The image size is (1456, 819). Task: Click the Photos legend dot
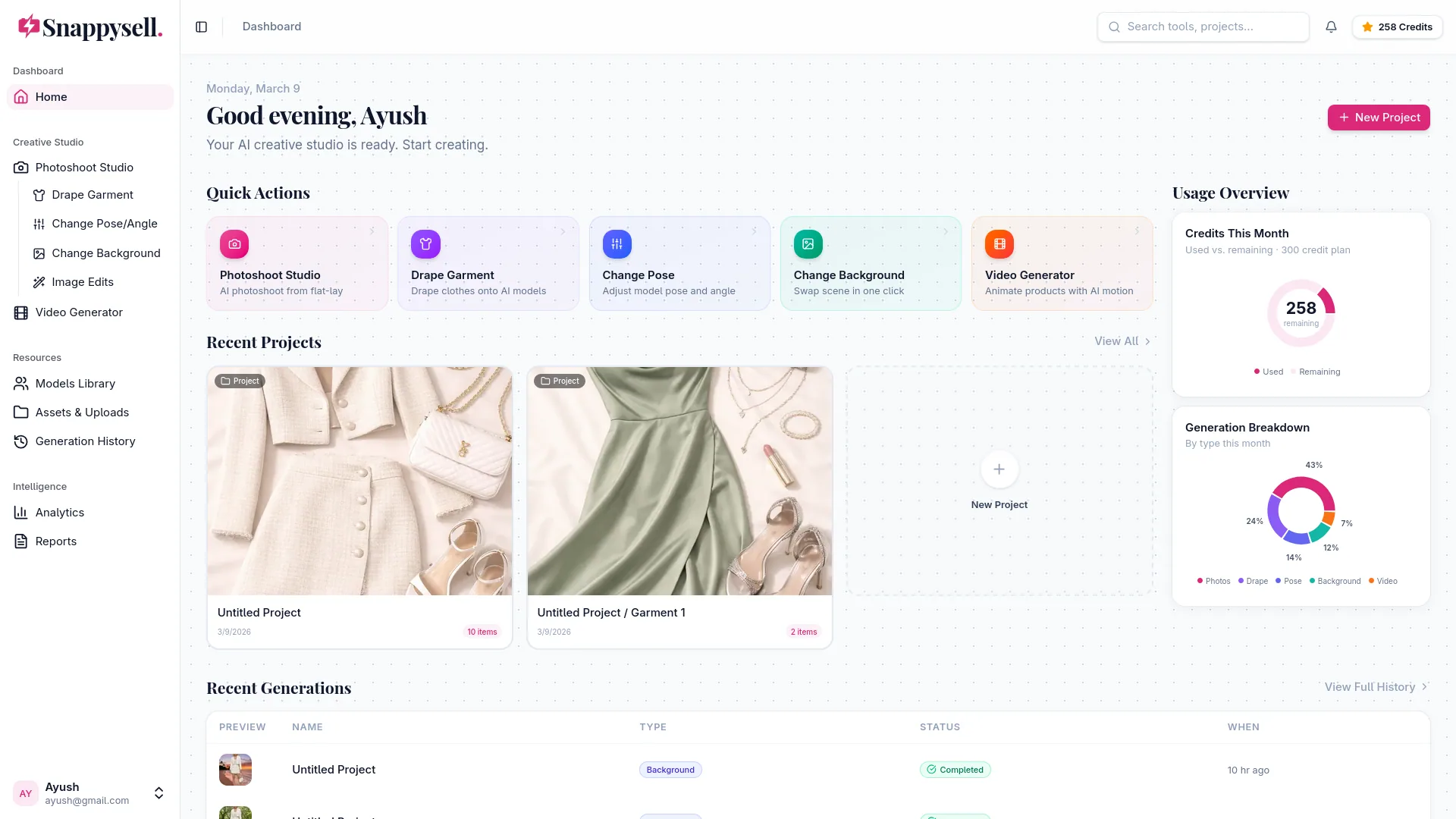click(x=1200, y=581)
